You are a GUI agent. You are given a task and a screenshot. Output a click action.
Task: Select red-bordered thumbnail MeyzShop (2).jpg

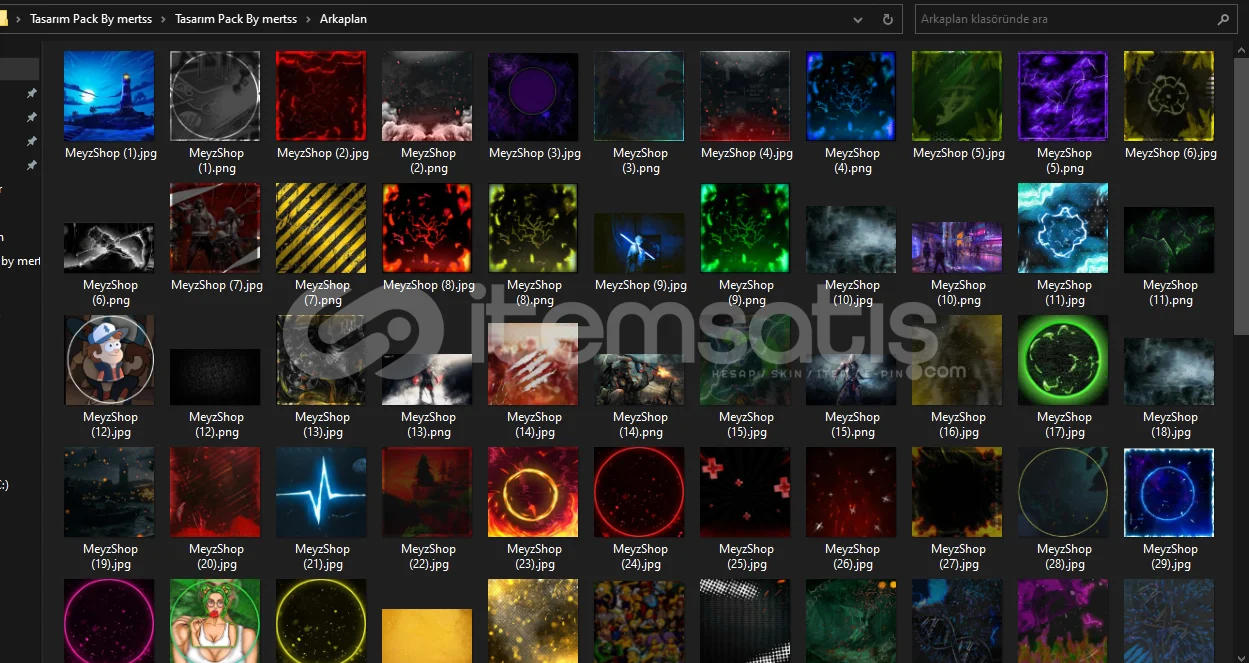(321, 97)
